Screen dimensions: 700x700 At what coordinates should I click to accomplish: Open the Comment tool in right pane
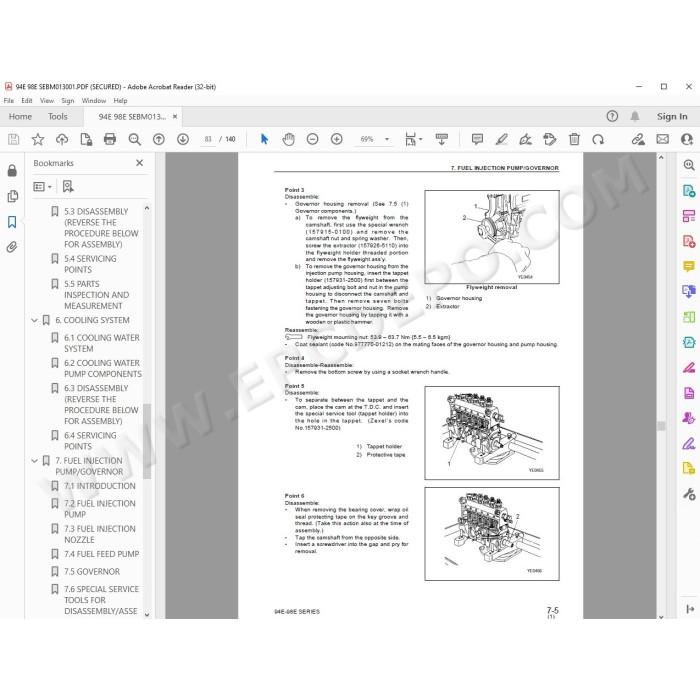click(689, 267)
